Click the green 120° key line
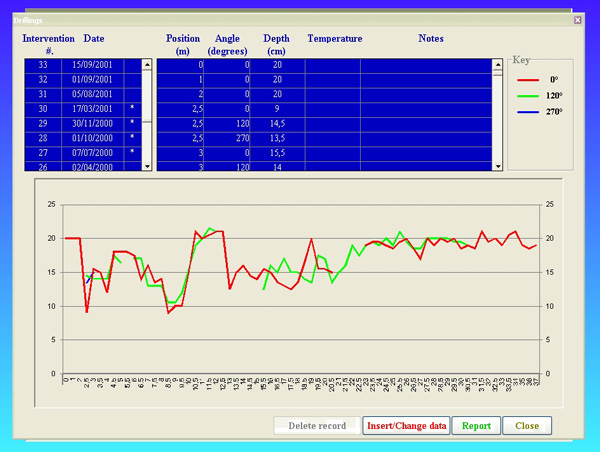 point(528,96)
